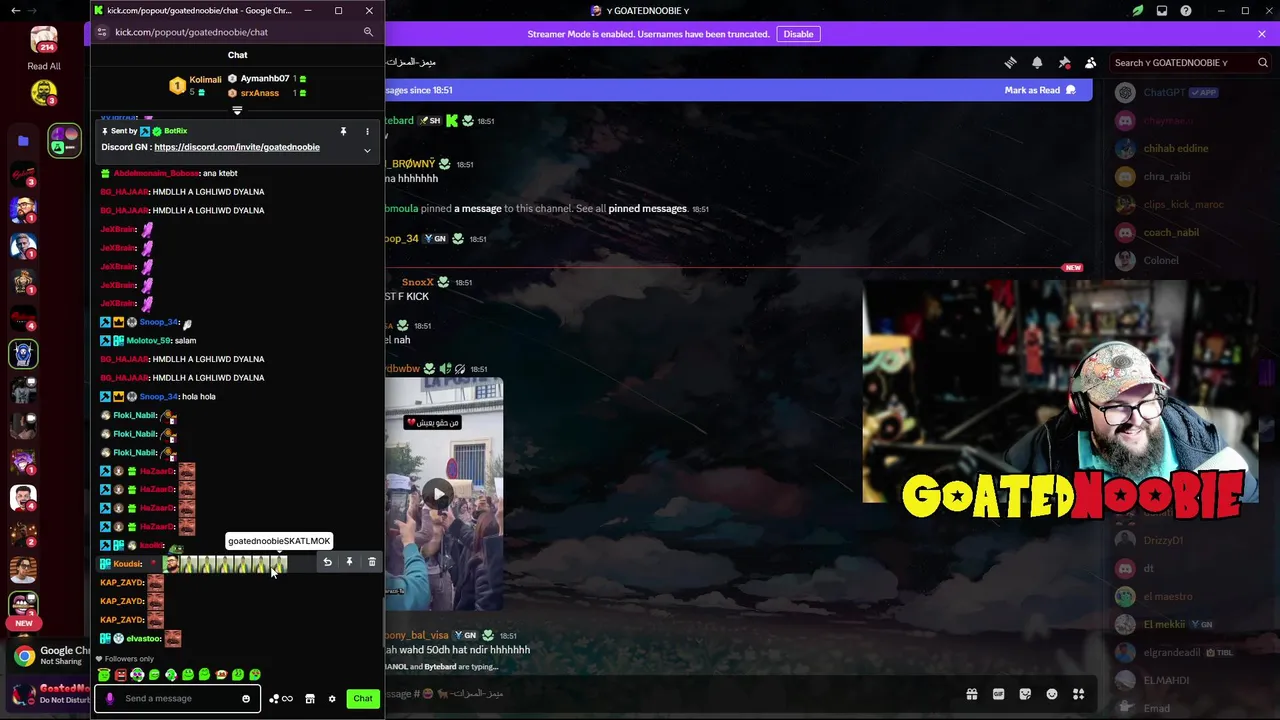This screenshot has width=1280, height=720.
Task: Delete Koudsi's hovered chat message
Action: (372, 563)
